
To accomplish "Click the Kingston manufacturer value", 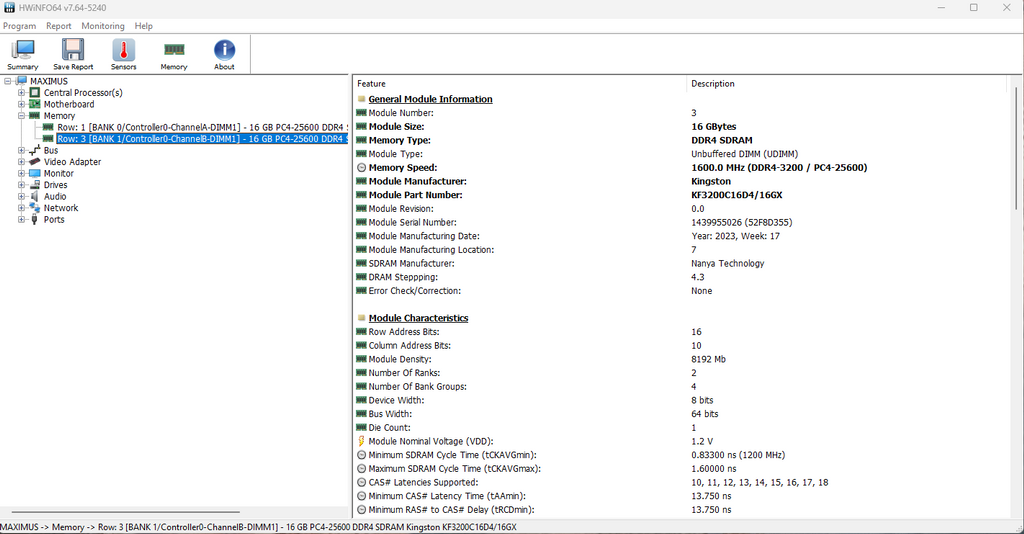I will [711, 181].
